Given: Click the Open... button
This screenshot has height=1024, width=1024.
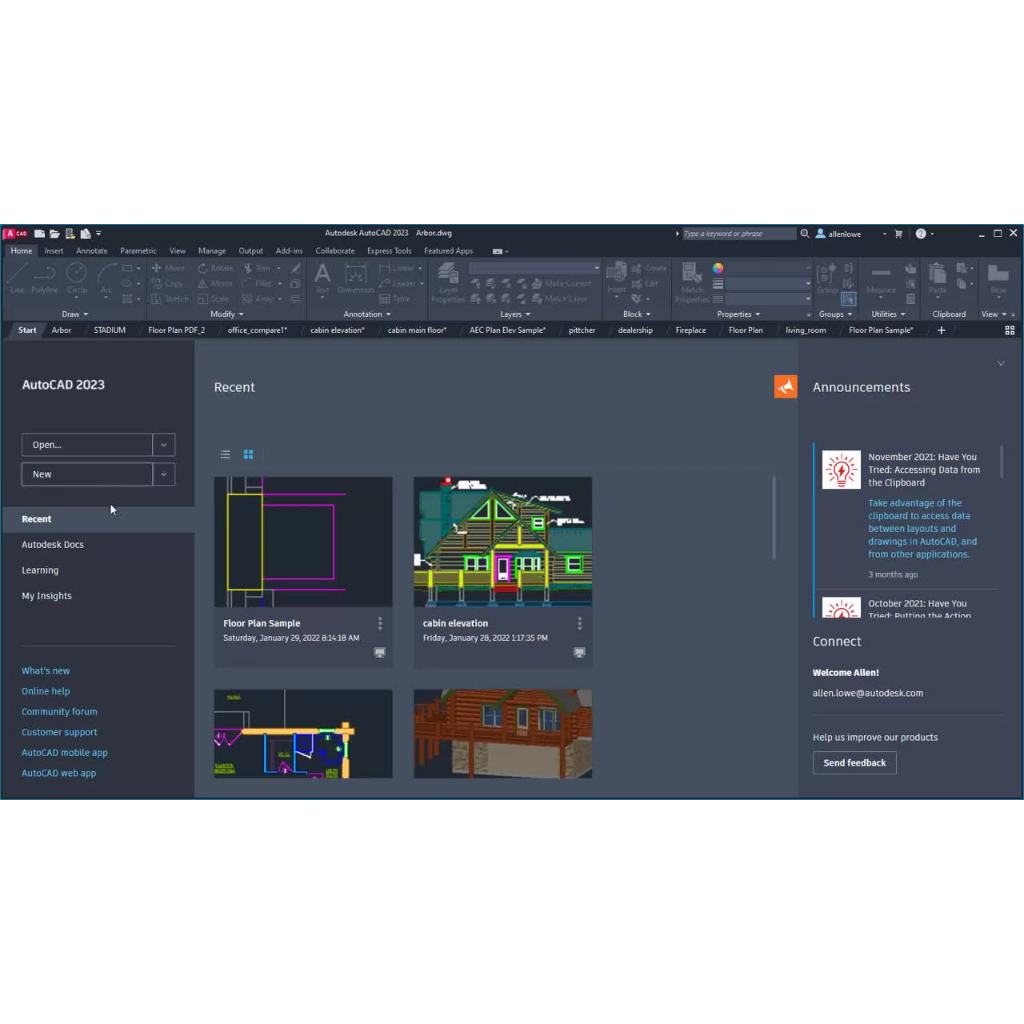Looking at the screenshot, I should [x=88, y=445].
